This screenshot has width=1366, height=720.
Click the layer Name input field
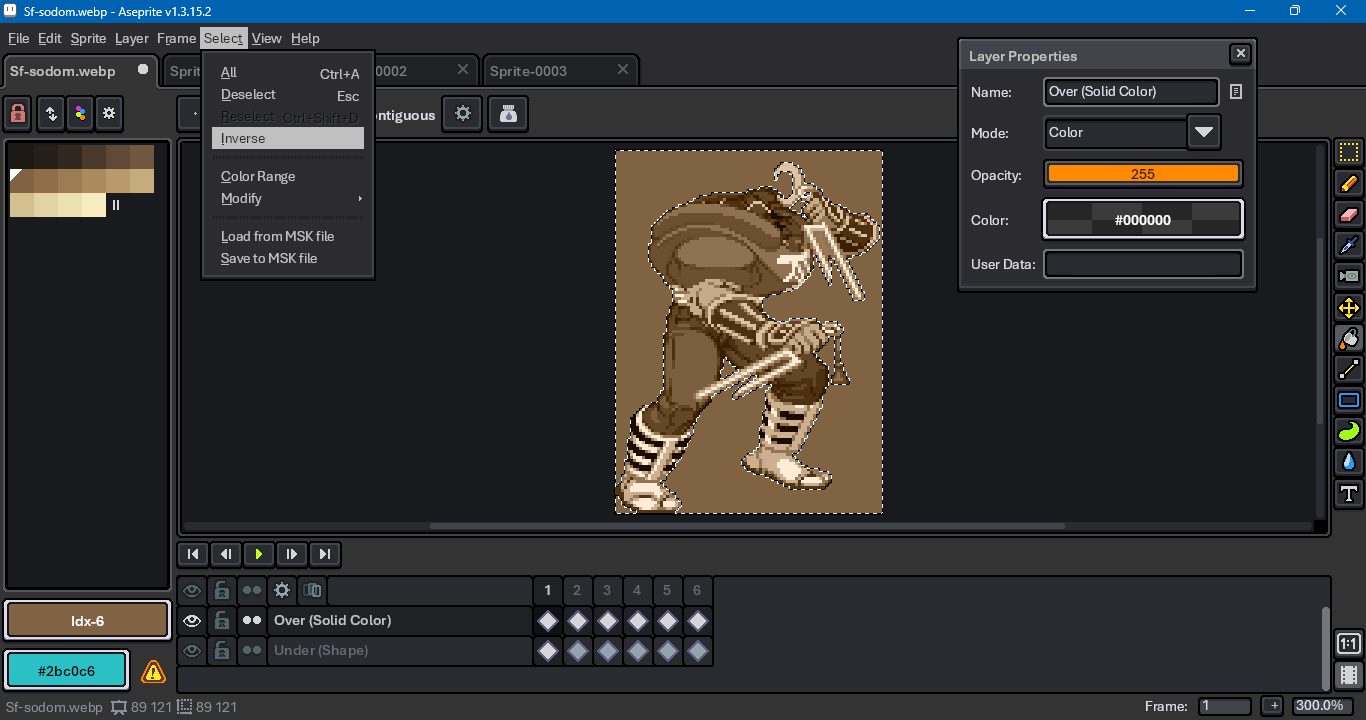(1130, 92)
